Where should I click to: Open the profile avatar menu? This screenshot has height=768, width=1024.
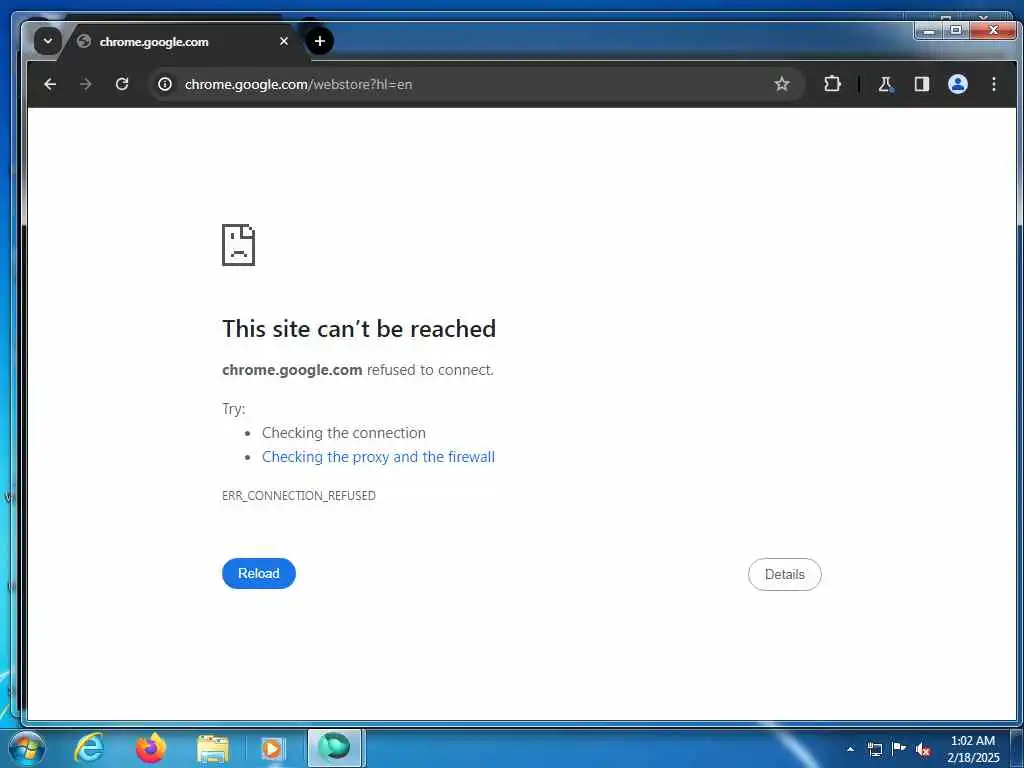click(957, 84)
